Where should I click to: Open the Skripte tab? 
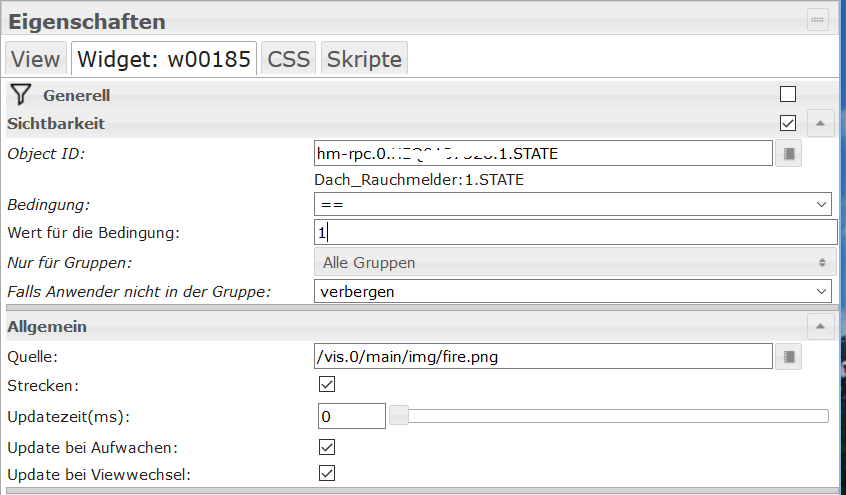point(364,59)
